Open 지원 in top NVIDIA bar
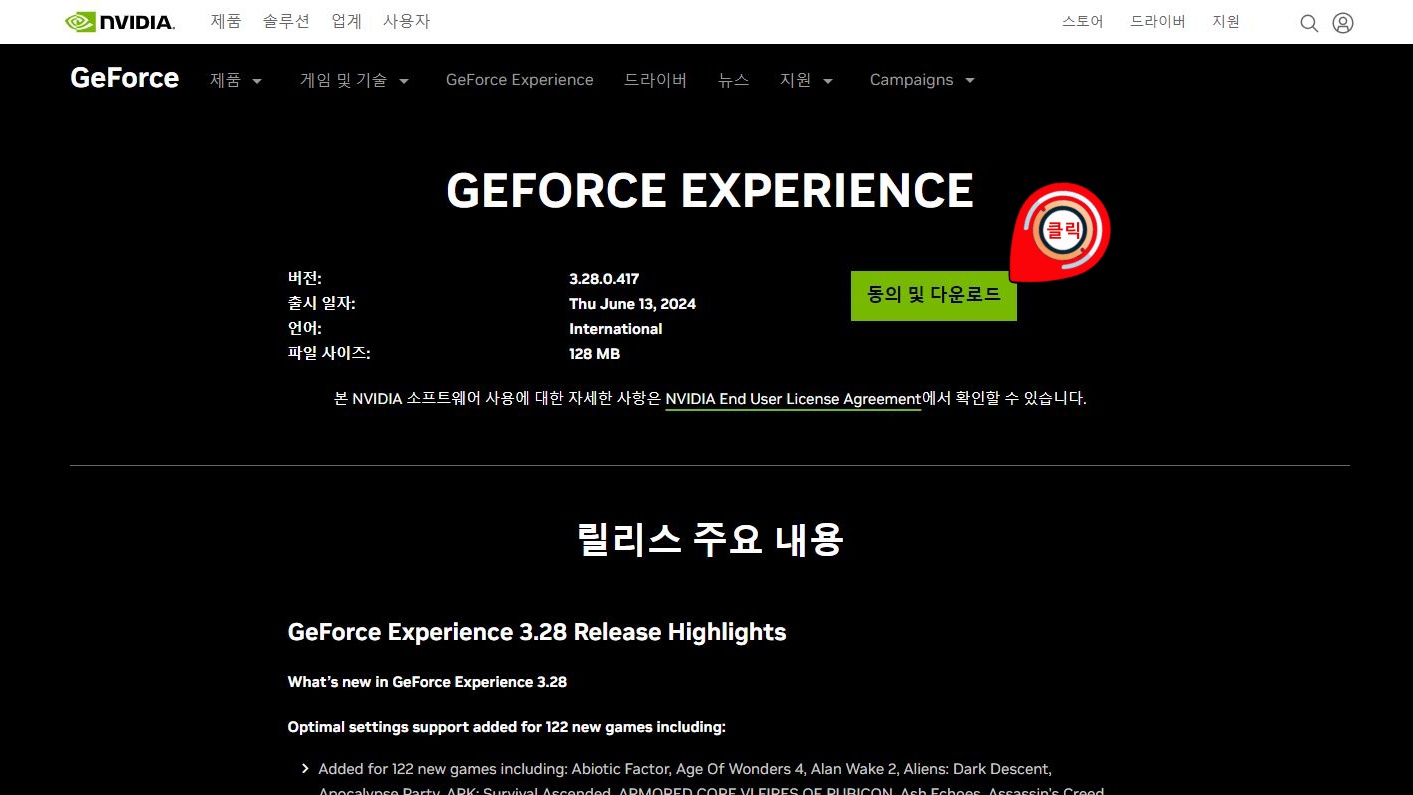Screen dimensions: 1413x795 (x=1226, y=21)
